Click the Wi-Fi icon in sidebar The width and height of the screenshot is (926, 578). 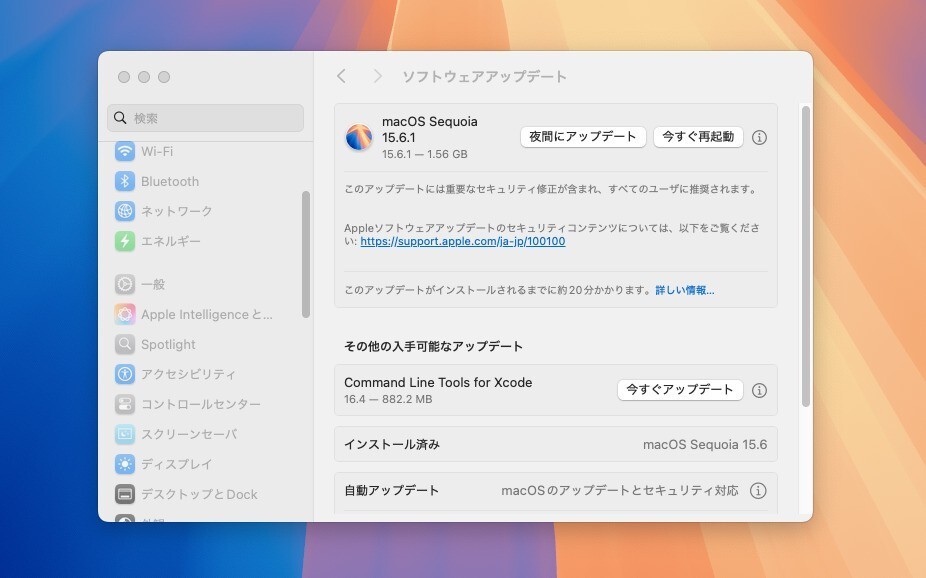(x=125, y=151)
